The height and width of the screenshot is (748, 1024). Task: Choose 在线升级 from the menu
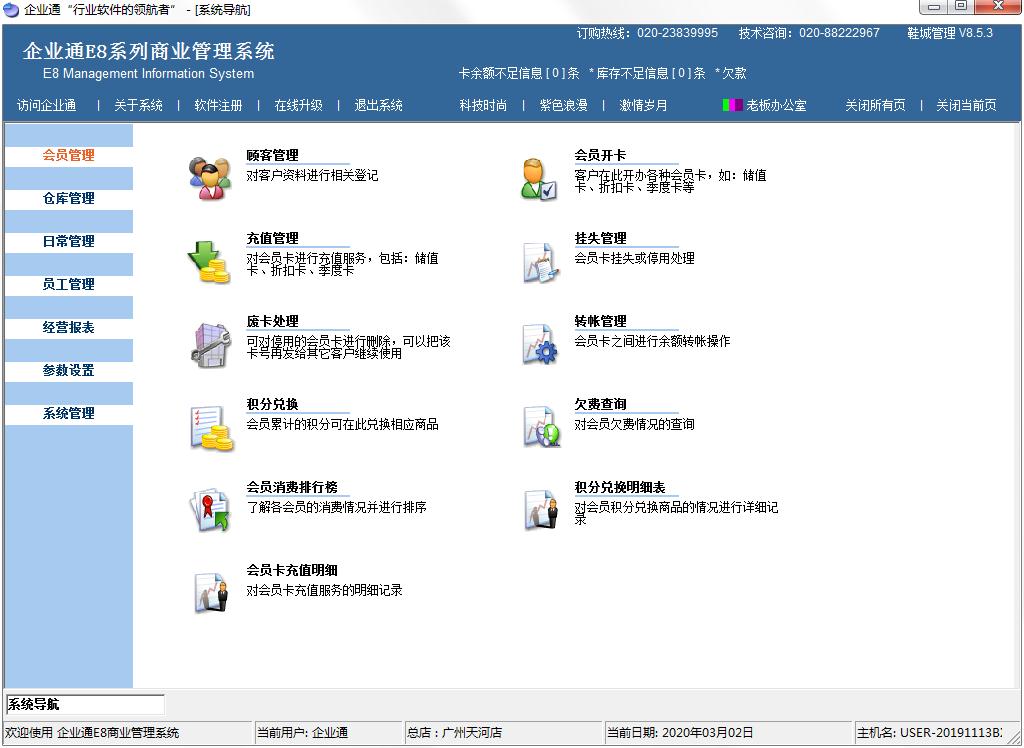(298, 105)
